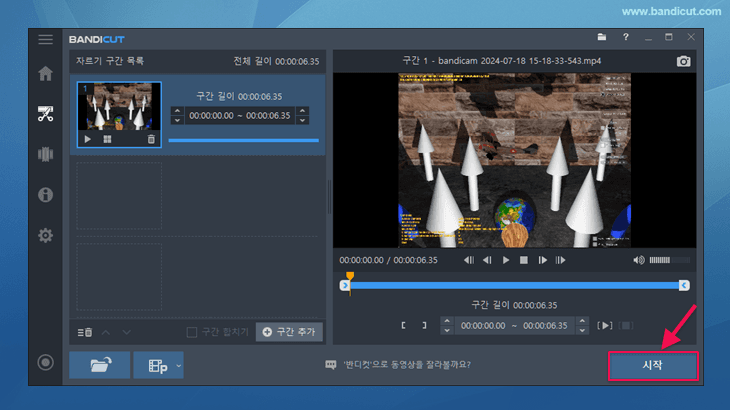Enable the 구간 합치기 checkbox
The height and width of the screenshot is (410, 730).
[191, 332]
